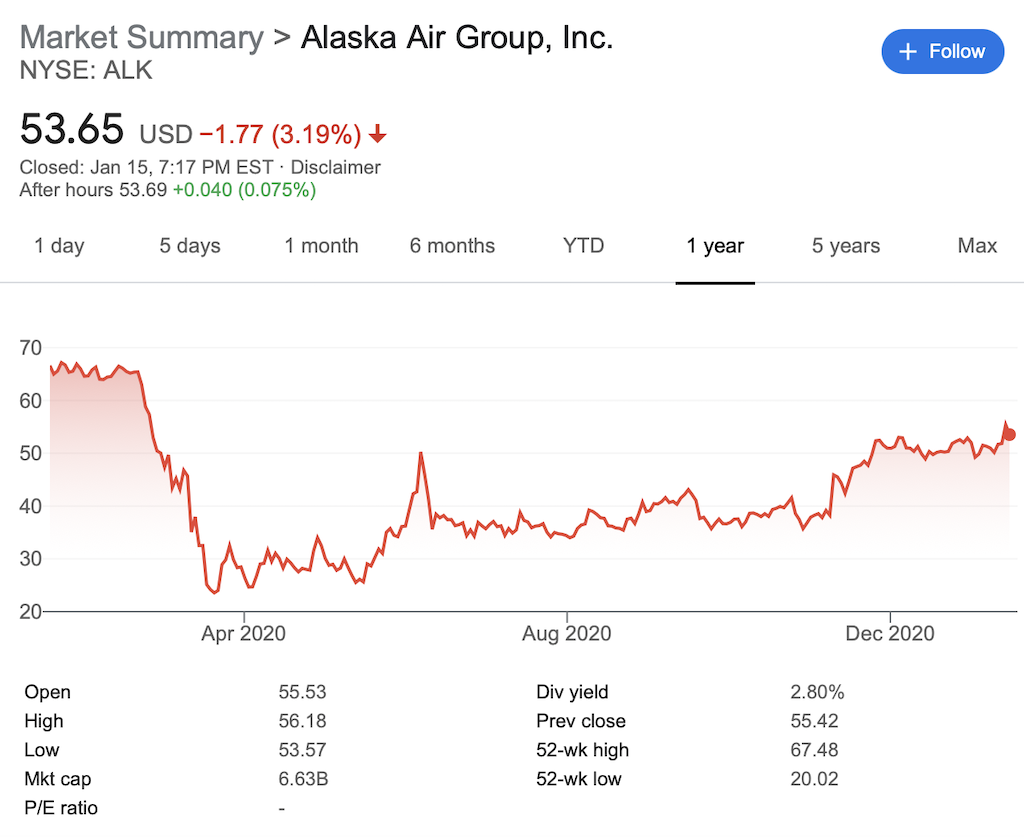The image size is (1024, 837).
Task: Switch to 5 years range
Action: (x=846, y=245)
